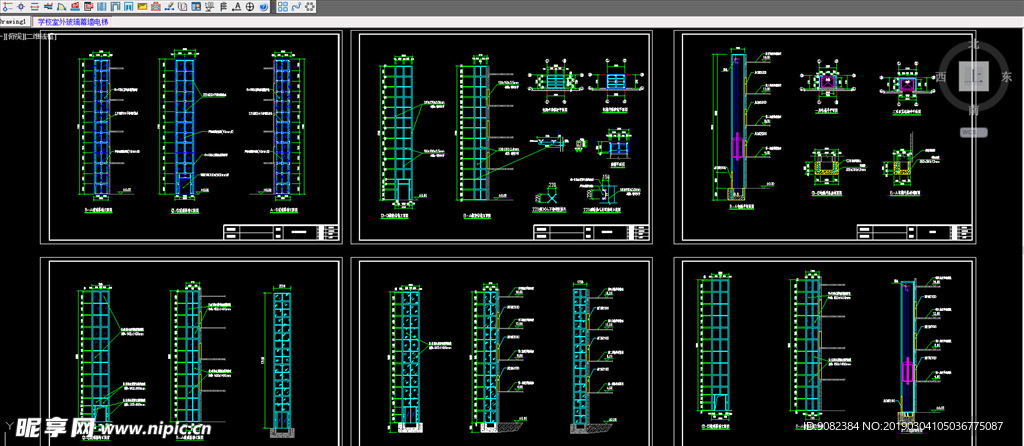Click 南 on the ViewCube compass
Screen dimensions: 1024x446
974,109
